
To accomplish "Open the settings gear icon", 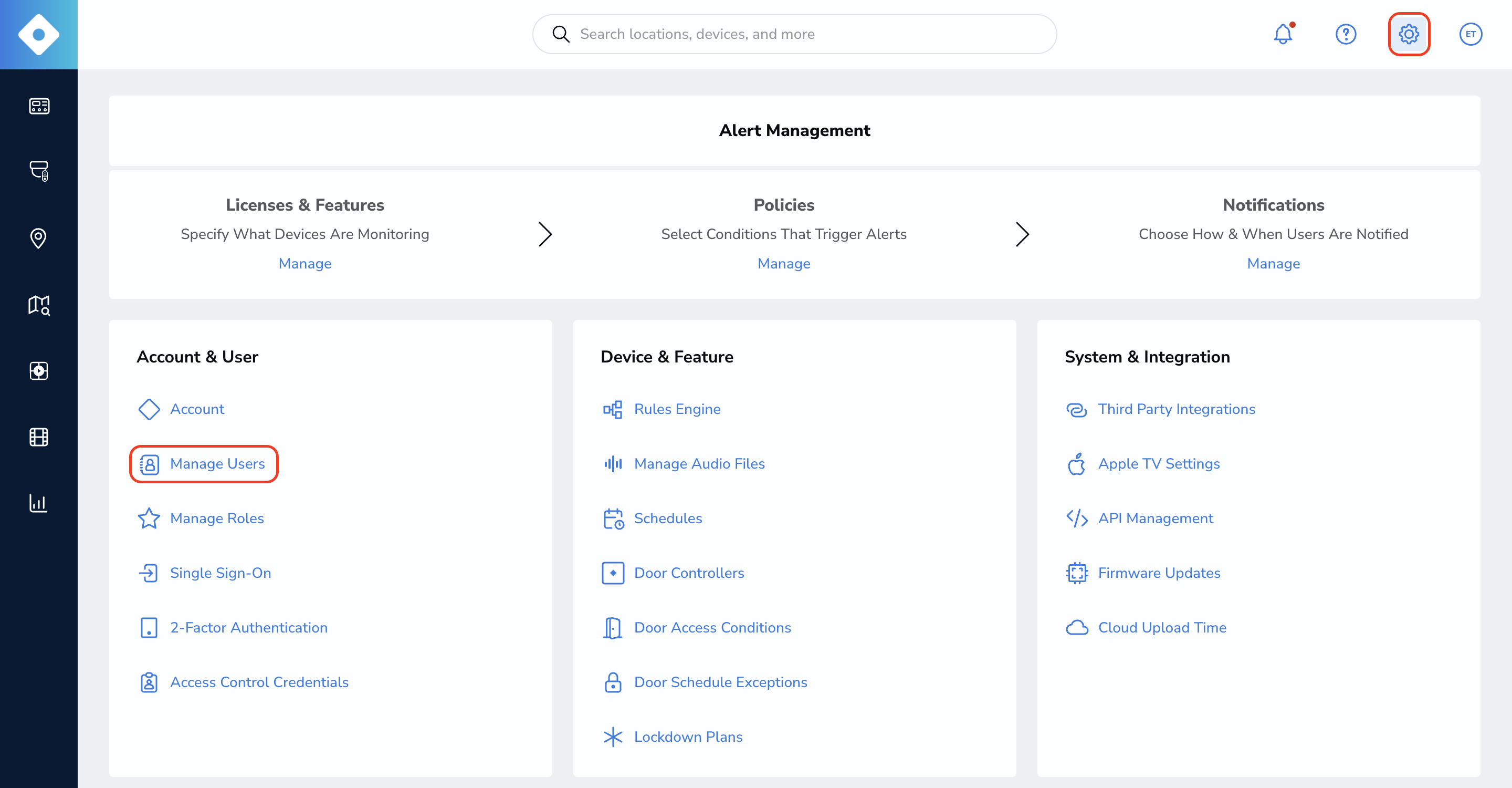I will point(1408,34).
